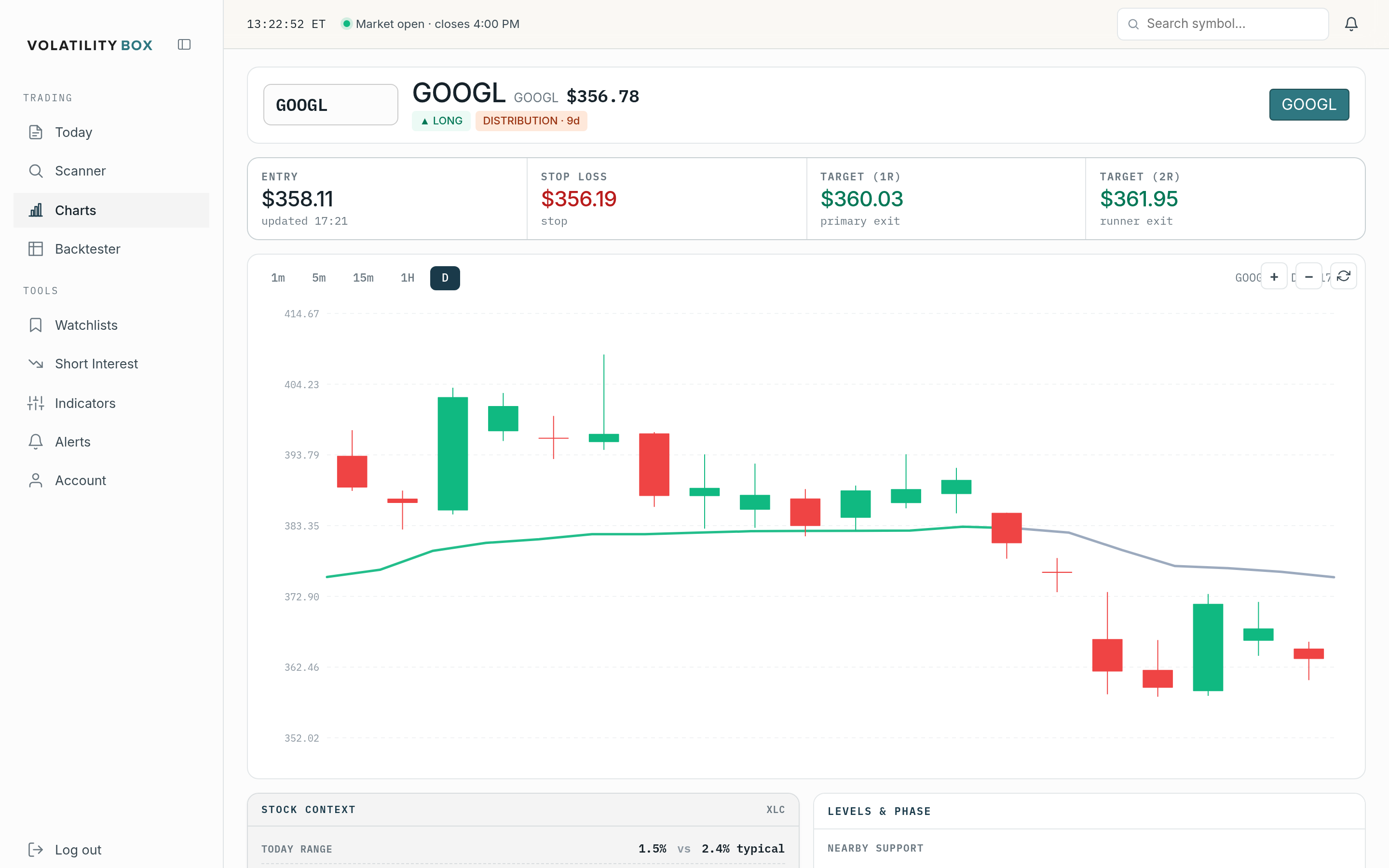
Task: Switch chart to 15m timeframe
Action: point(363,278)
